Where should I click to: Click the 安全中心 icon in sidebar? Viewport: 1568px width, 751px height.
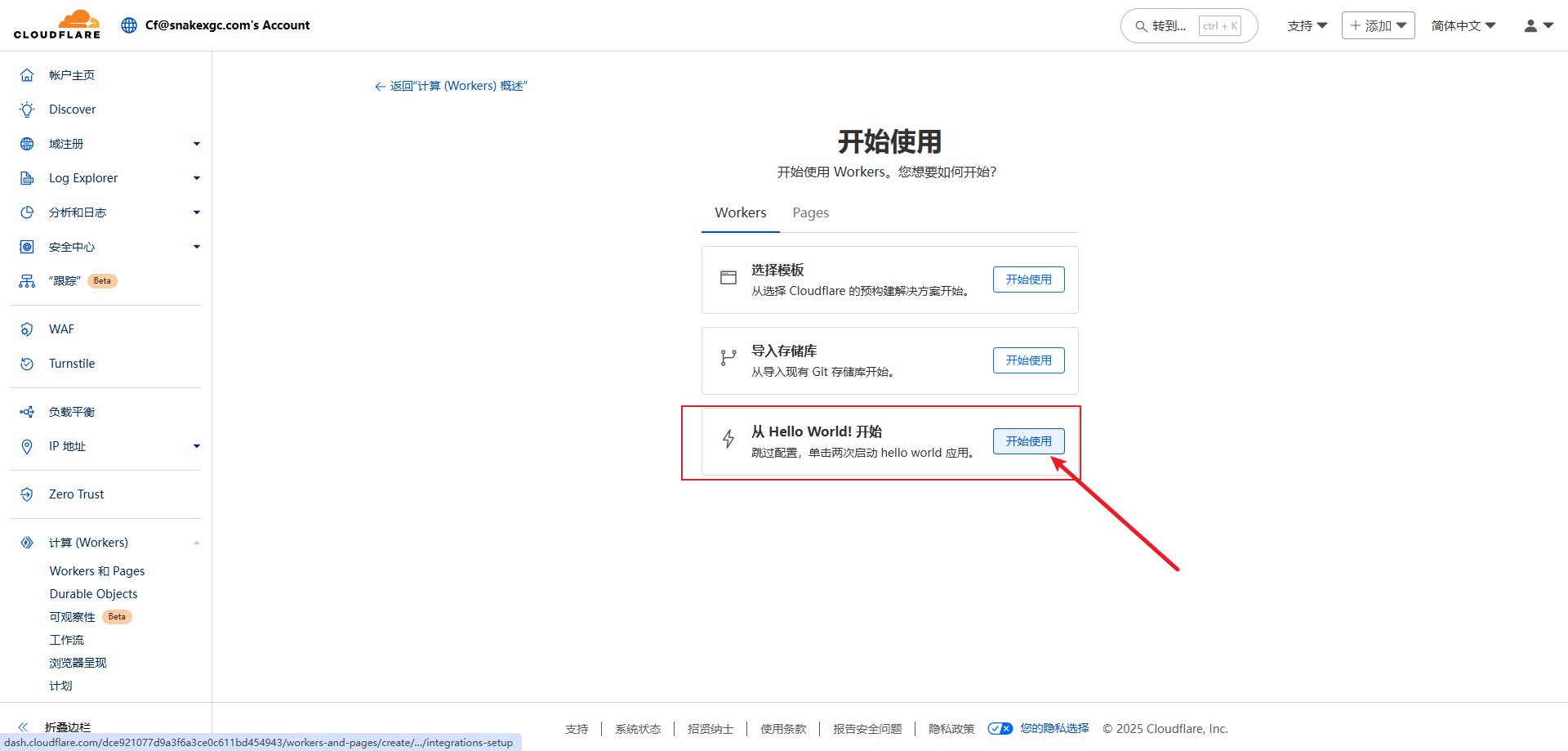(27, 247)
